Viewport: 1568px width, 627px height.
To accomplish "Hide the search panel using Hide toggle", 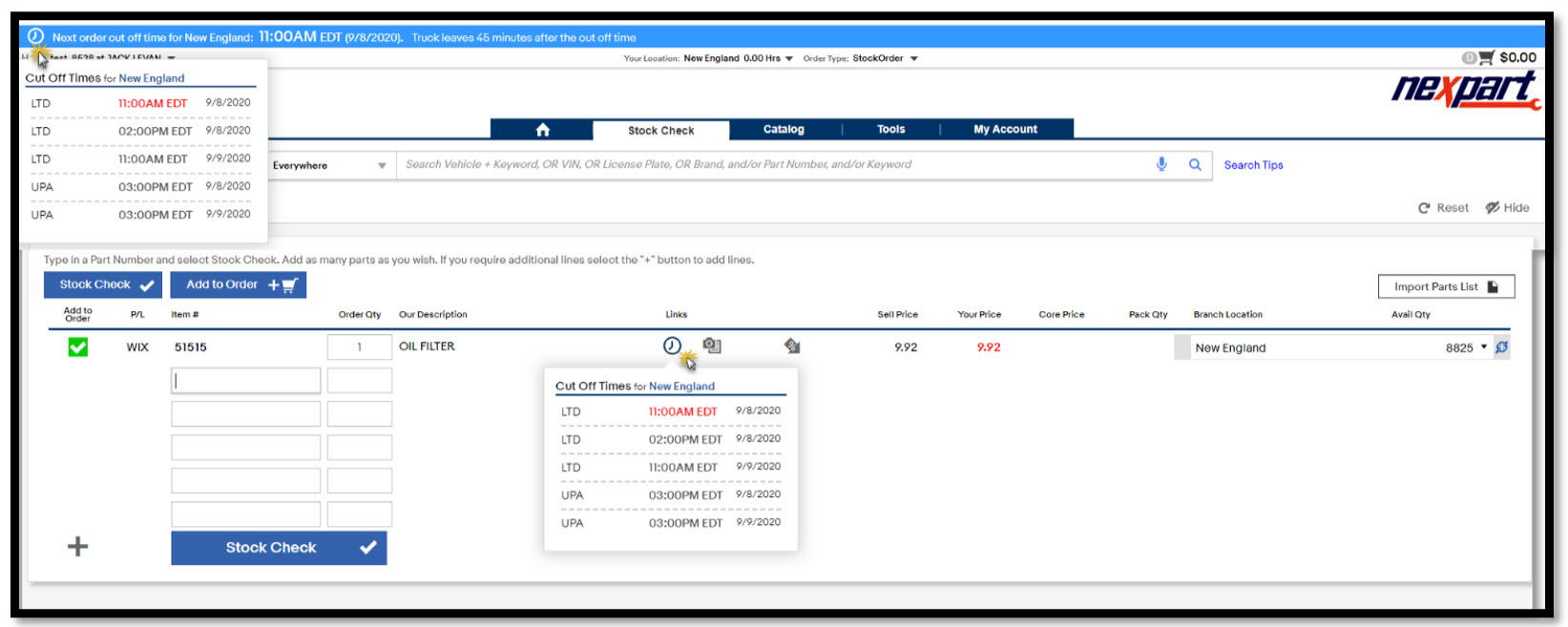I will 1507,208.
